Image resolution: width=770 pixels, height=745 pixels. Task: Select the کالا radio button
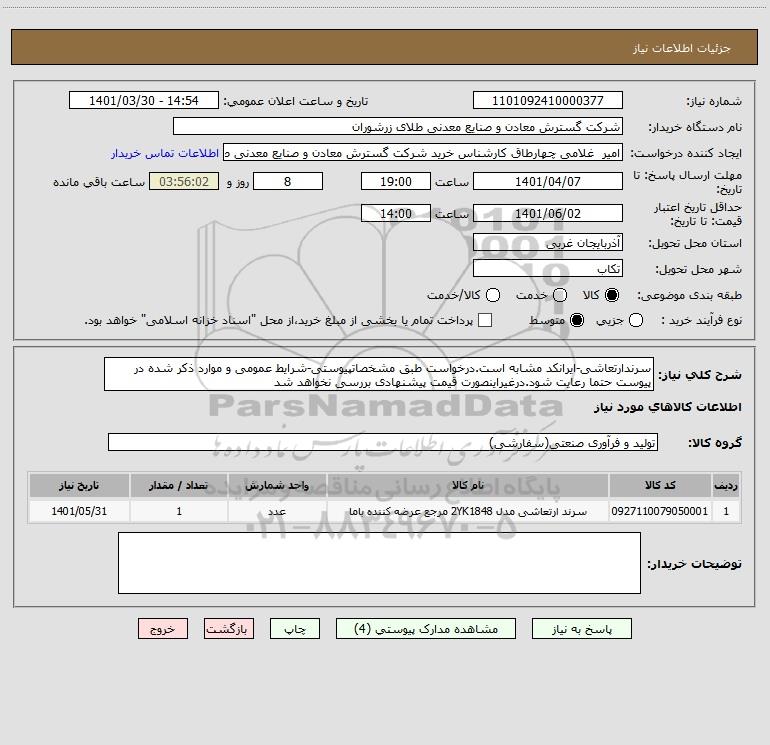(x=612, y=295)
